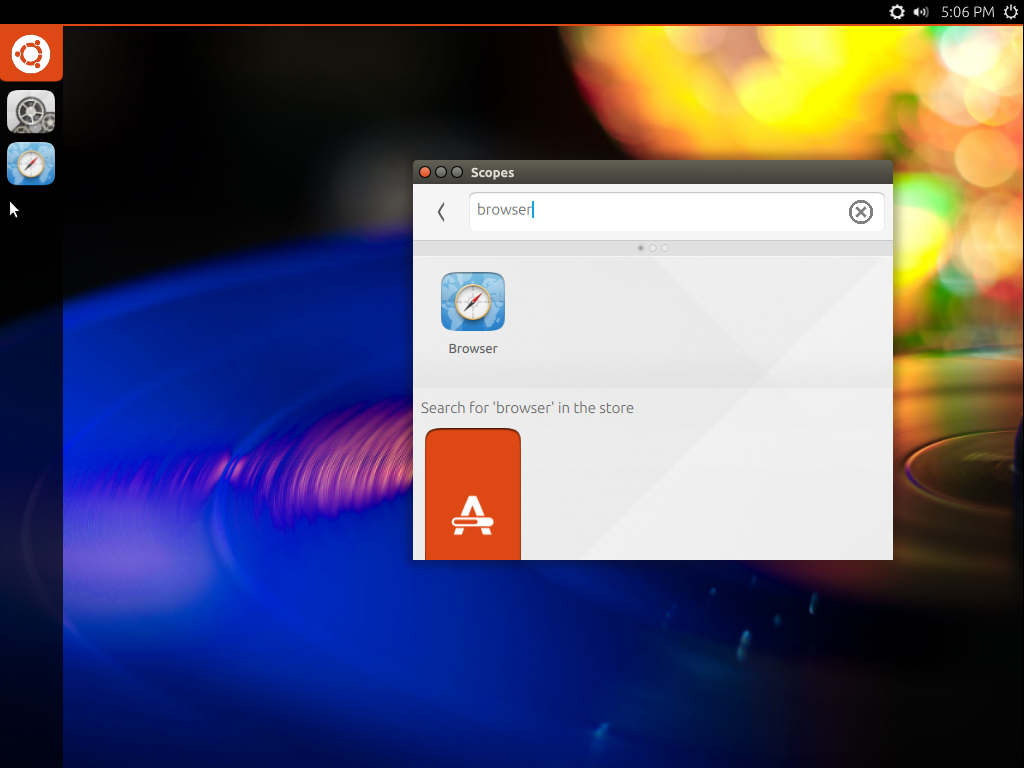Open the sound volume indicator

point(921,12)
